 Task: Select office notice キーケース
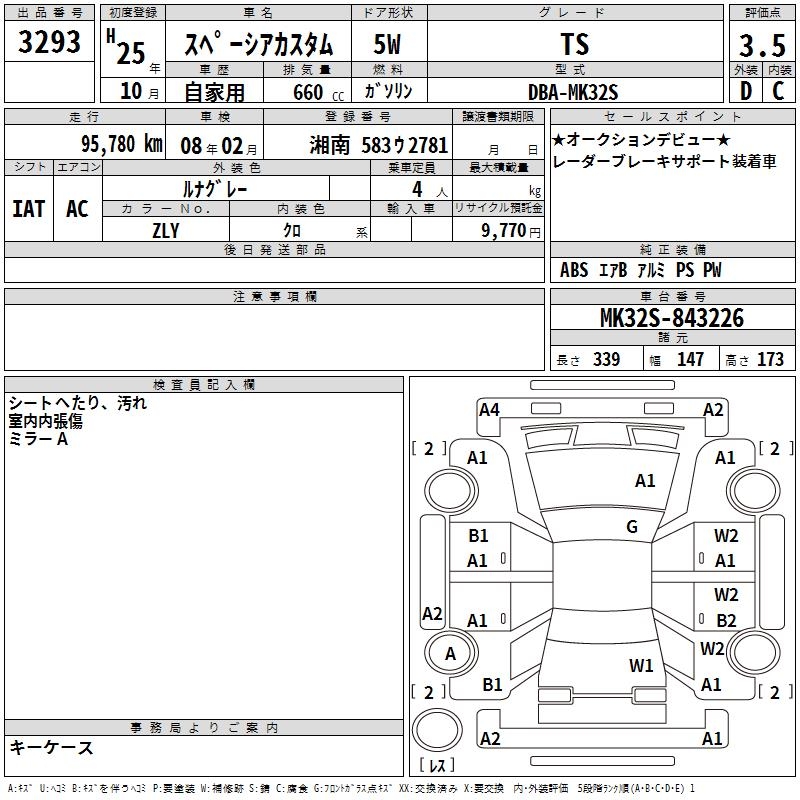click(51, 747)
